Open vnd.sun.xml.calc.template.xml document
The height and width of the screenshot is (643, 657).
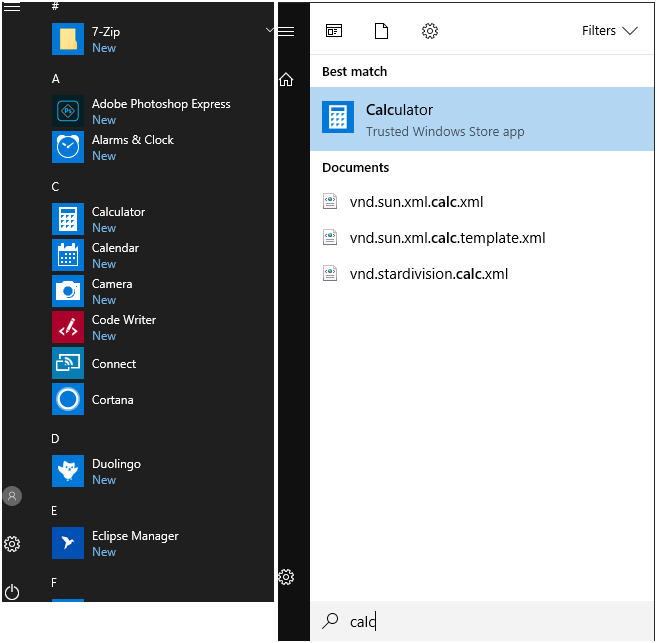(447, 238)
